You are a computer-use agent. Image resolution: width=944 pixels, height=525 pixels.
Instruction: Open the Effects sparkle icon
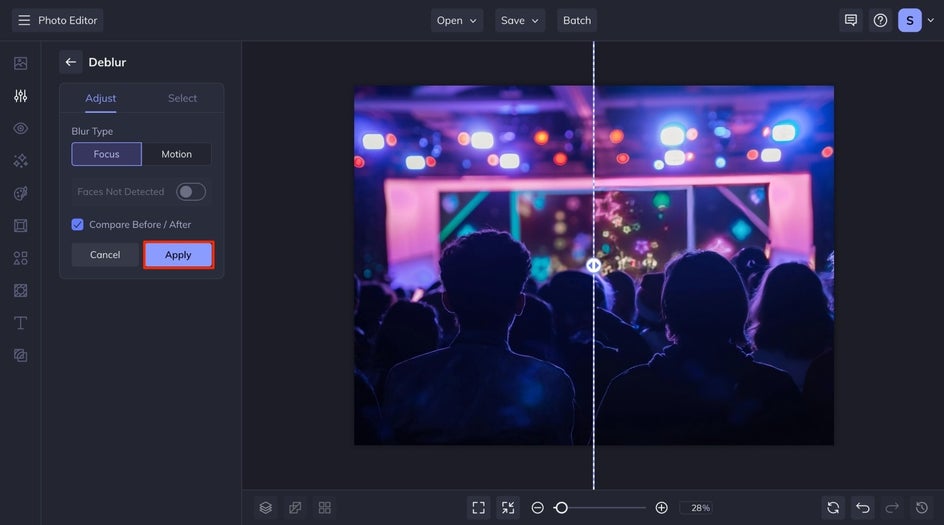pos(20,161)
